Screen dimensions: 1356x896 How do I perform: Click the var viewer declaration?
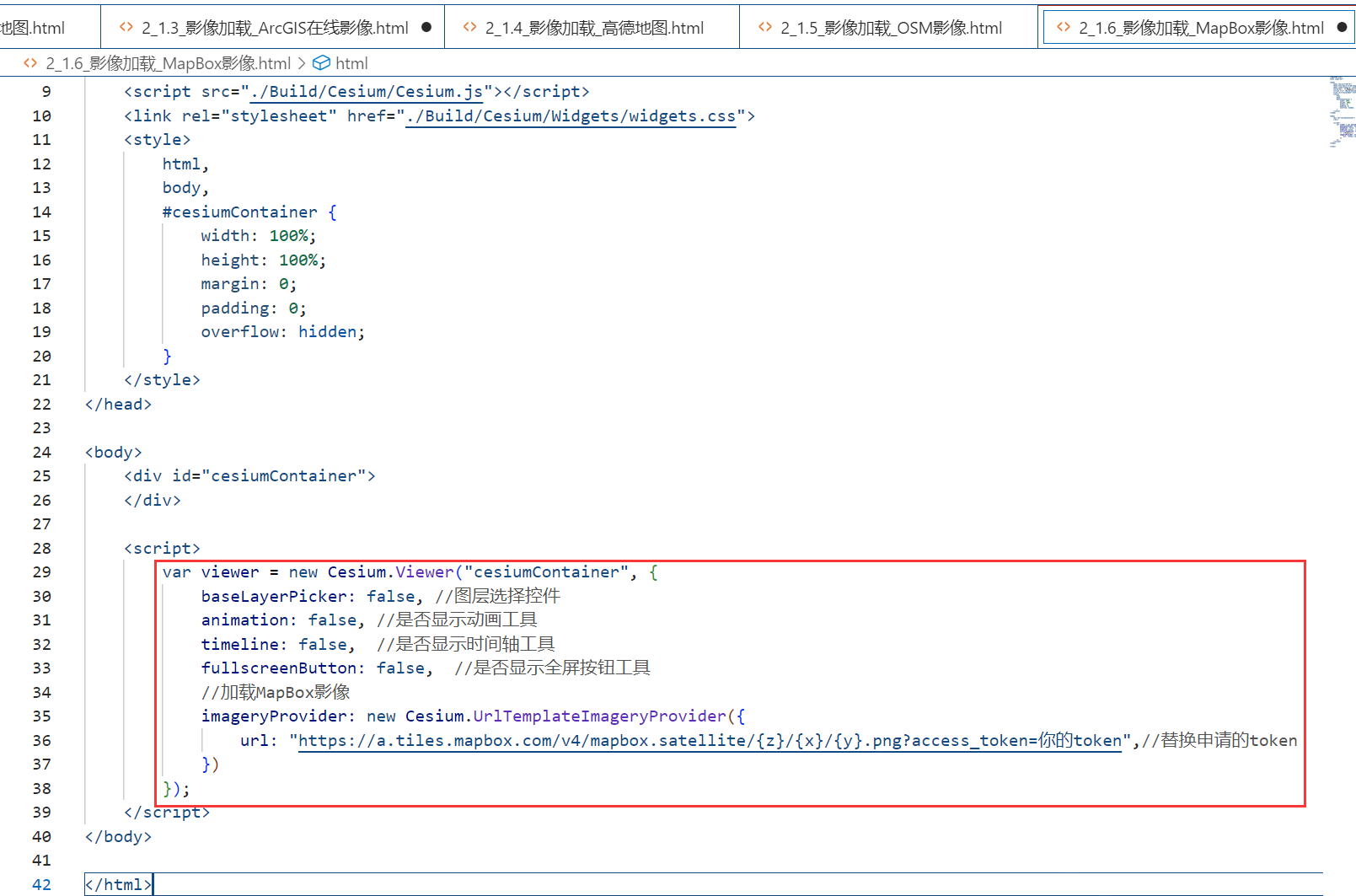point(211,572)
